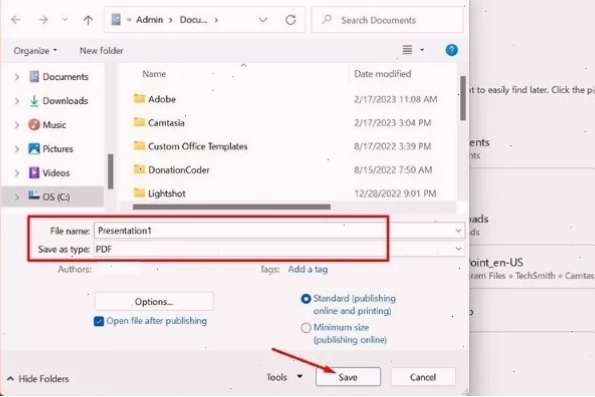This screenshot has height=397, width=595.
Task: Change view layout icon
Action: (407, 50)
